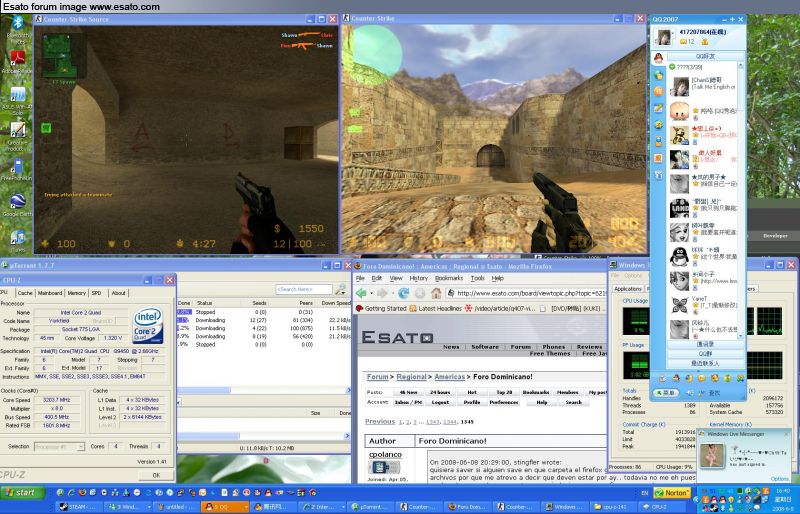This screenshot has height=514, width=800.
Task: Click Getting Started bookmark in Firefox
Action: point(381,308)
